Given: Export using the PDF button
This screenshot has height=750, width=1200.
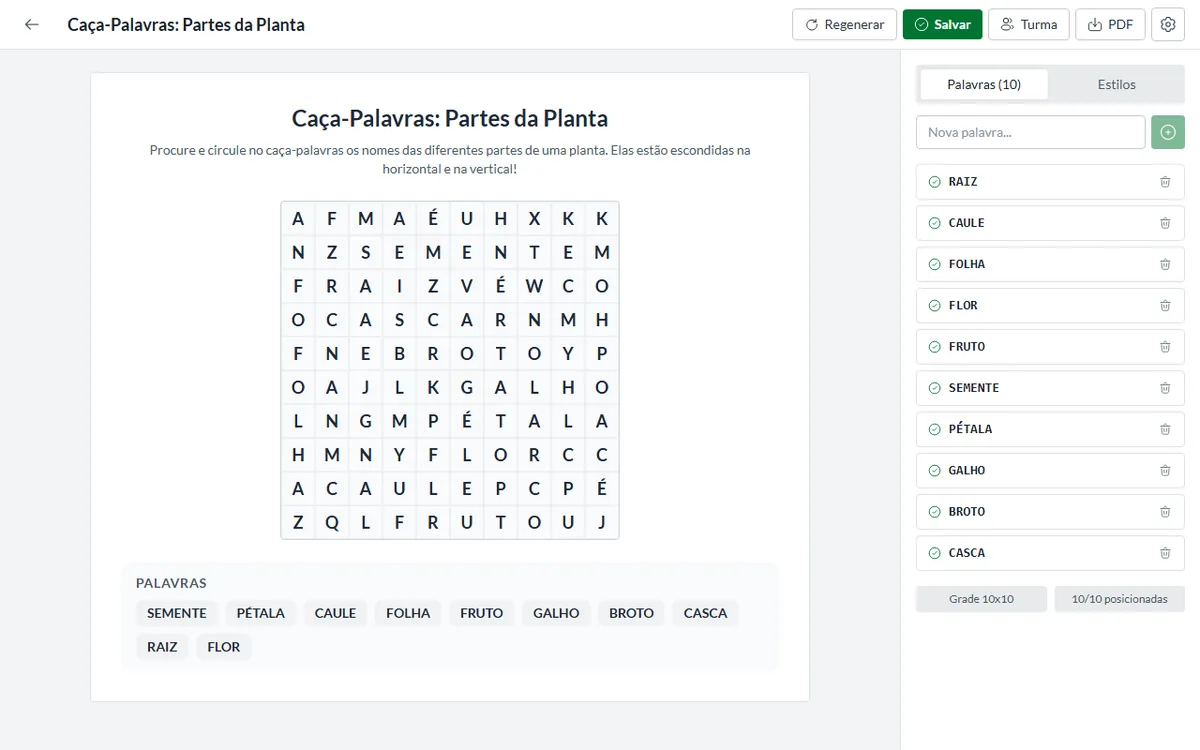Looking at the screenshot, I should click(1110, 25).
